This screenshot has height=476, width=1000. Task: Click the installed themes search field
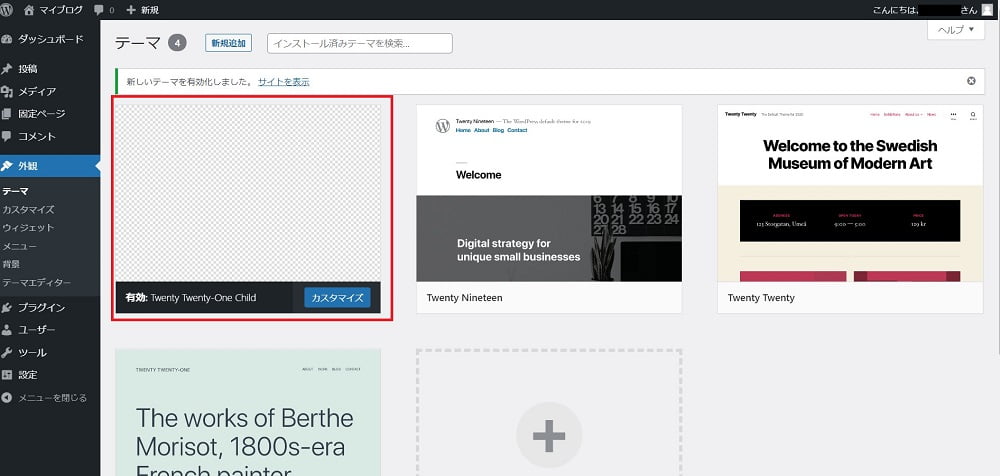pyautogui.click(x=360, y=43)
